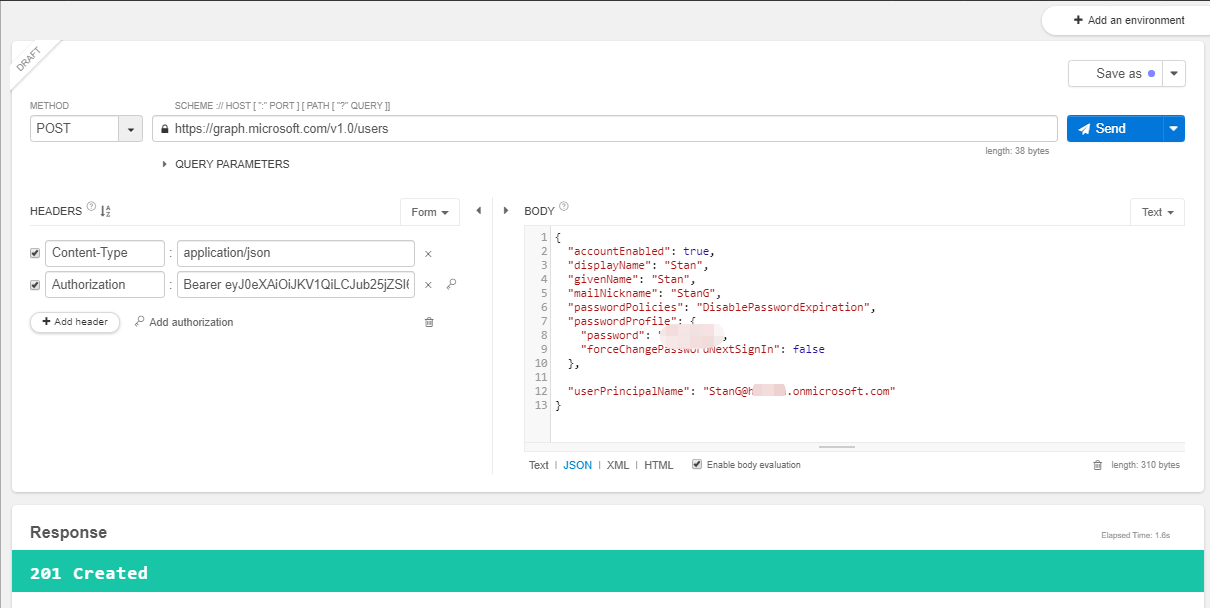Screen dimensions: 1210x608
Task: Click the BODY help question-mark icon
Action: coord(564,208)
